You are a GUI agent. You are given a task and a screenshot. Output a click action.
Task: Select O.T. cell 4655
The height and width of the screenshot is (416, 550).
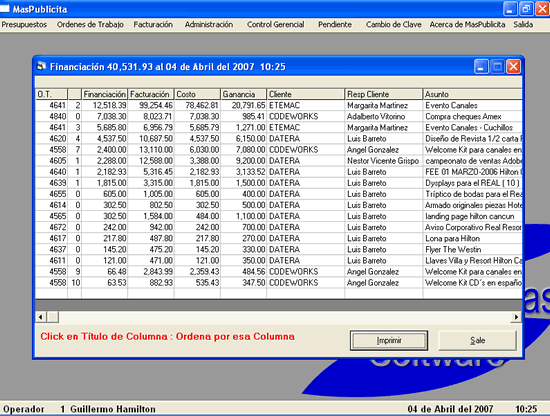[51, 194]
